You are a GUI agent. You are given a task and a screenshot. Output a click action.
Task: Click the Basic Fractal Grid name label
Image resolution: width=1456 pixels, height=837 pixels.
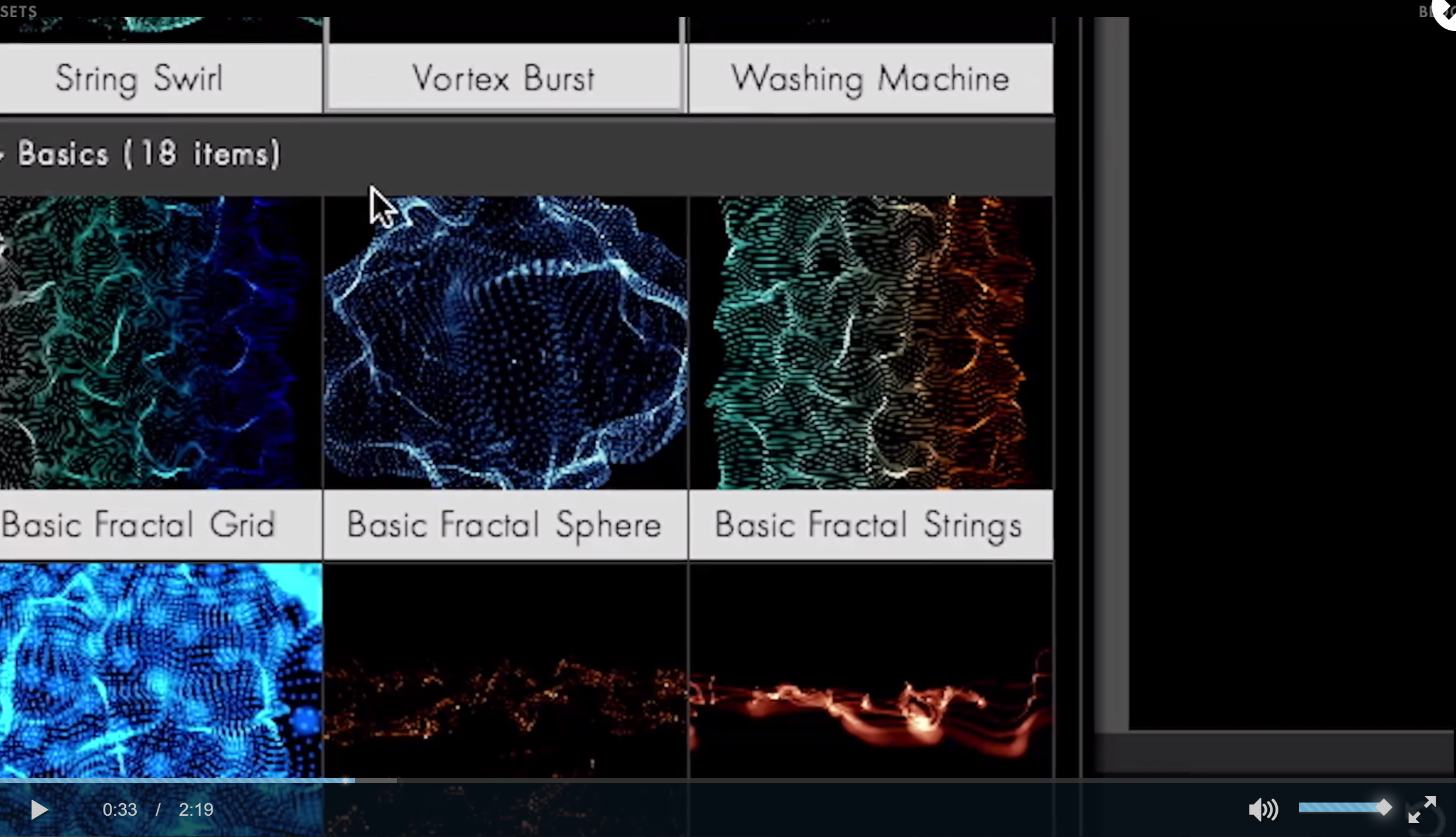[x=140, y=525]
